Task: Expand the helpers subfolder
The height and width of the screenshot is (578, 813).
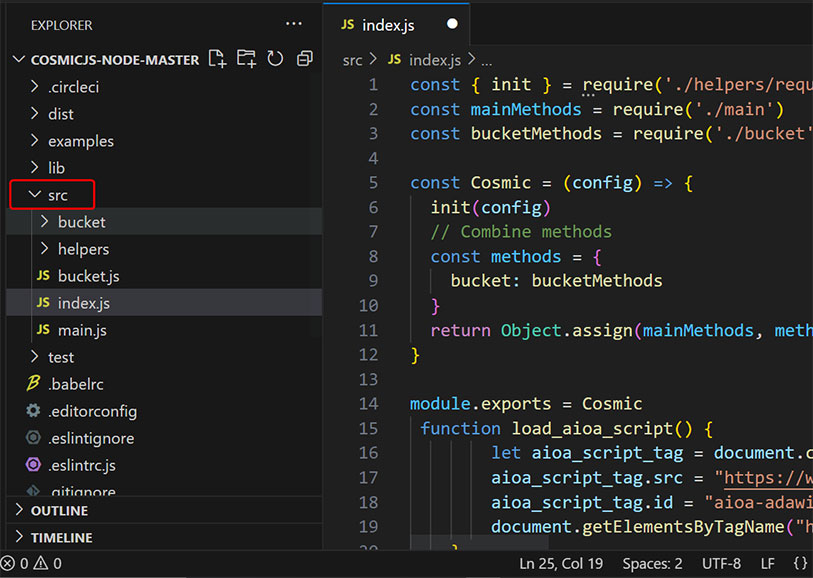Action: [x=45, y=248]
